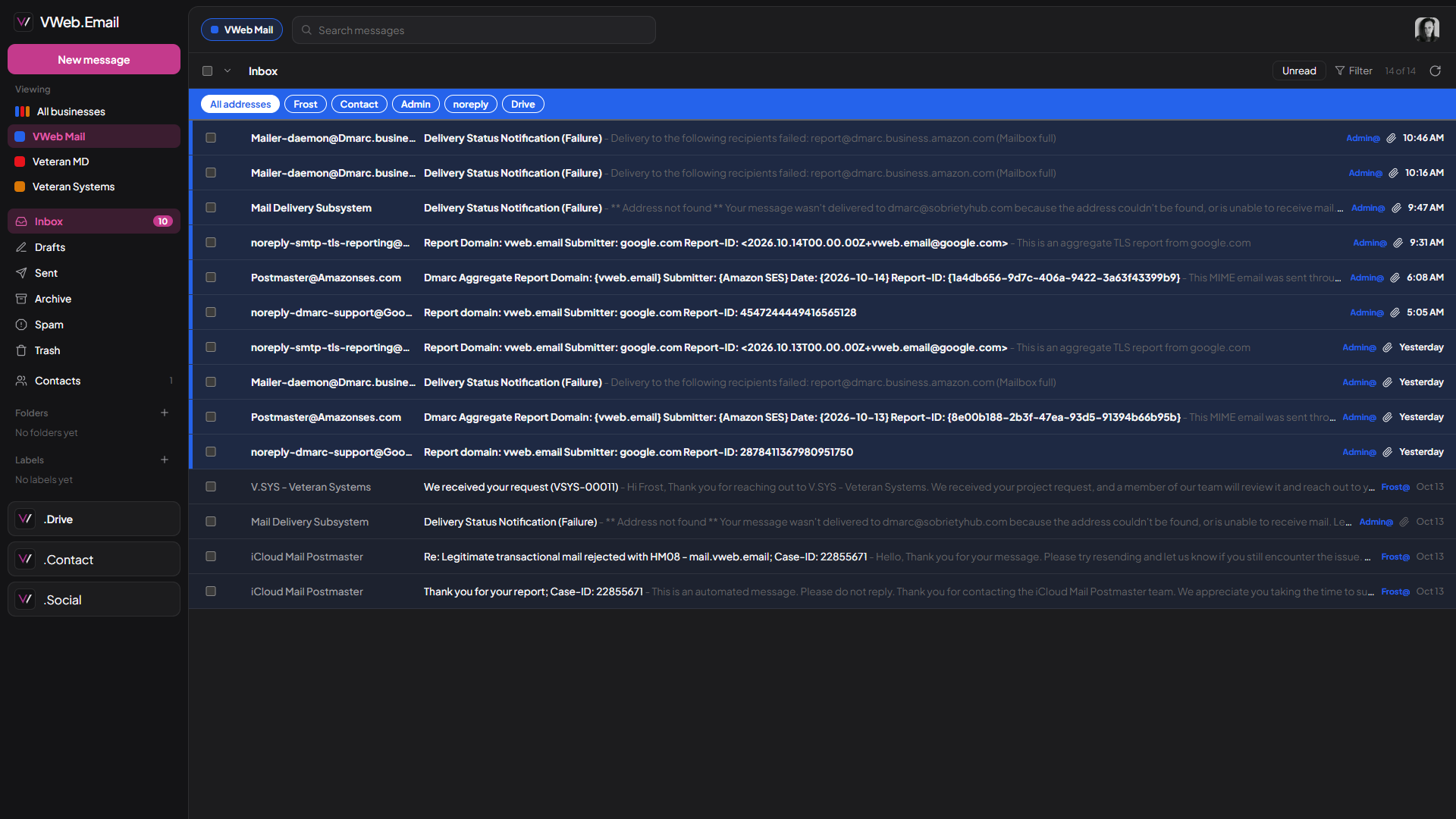Select VWeb Mail in sidebar
1456x819 pixels.
[x=94, y=136]
